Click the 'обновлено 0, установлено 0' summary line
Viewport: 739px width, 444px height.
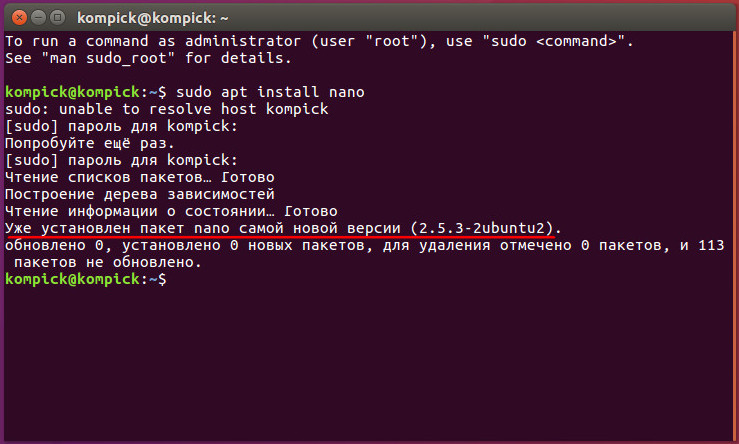364,245
